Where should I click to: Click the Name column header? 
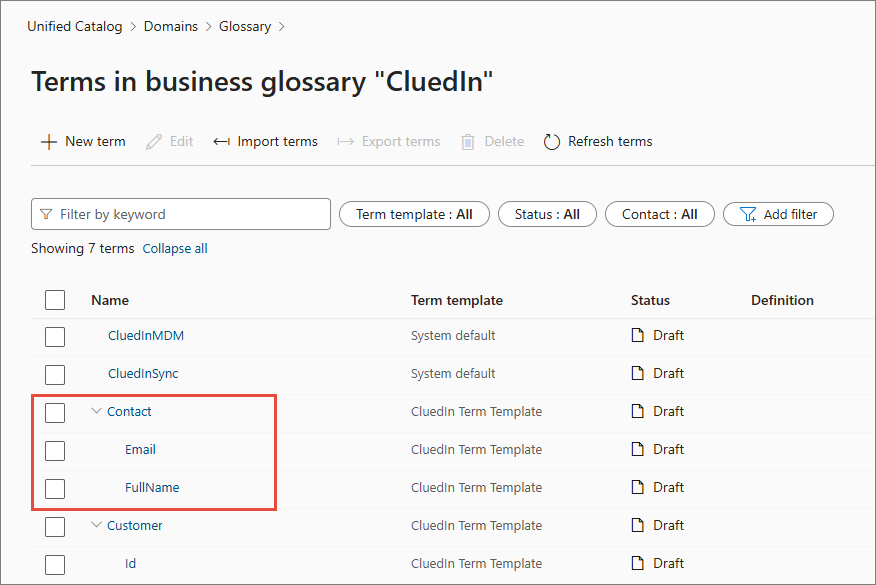[110, 300]
